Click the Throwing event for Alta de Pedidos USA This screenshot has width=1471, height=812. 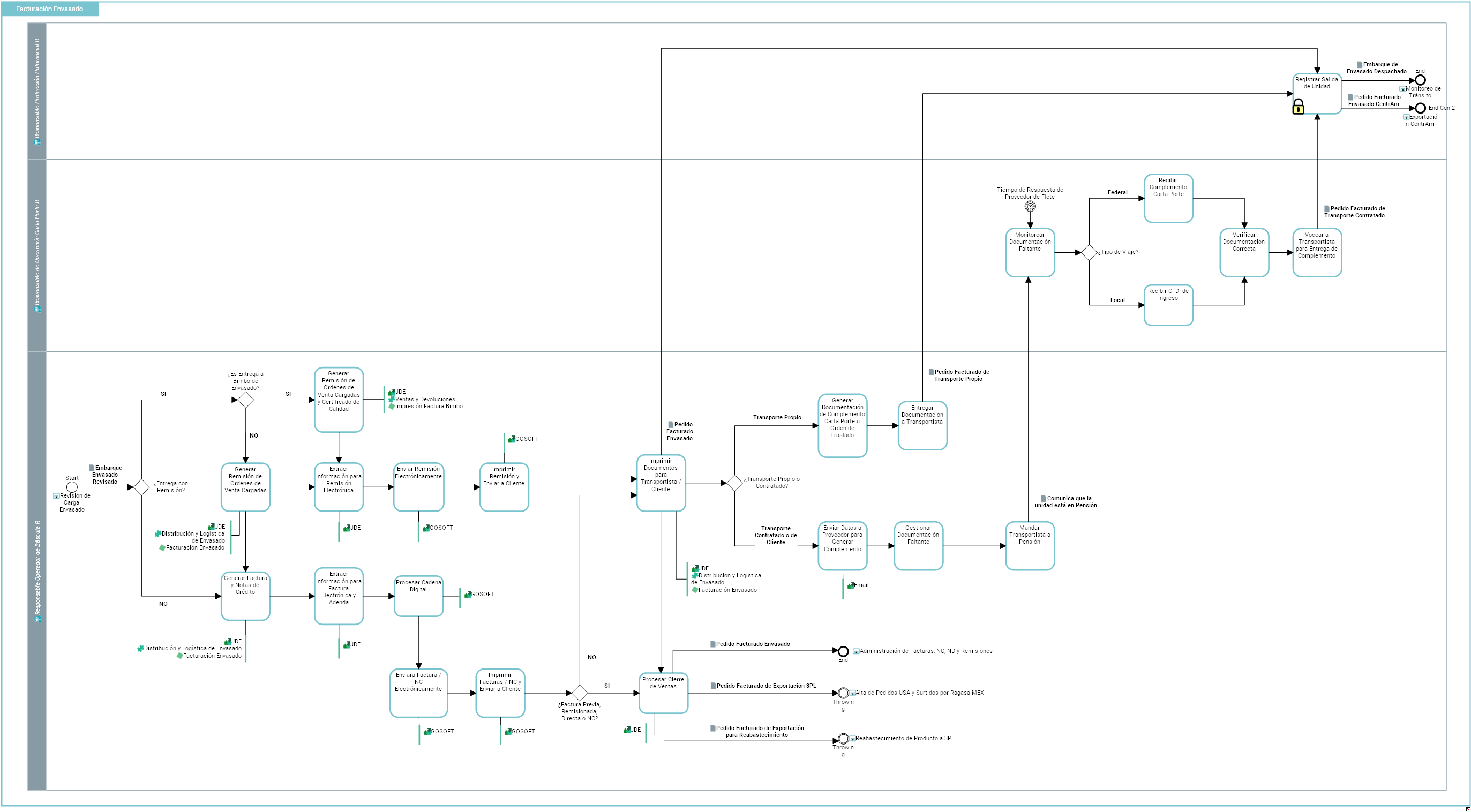[x=843, y=693]
